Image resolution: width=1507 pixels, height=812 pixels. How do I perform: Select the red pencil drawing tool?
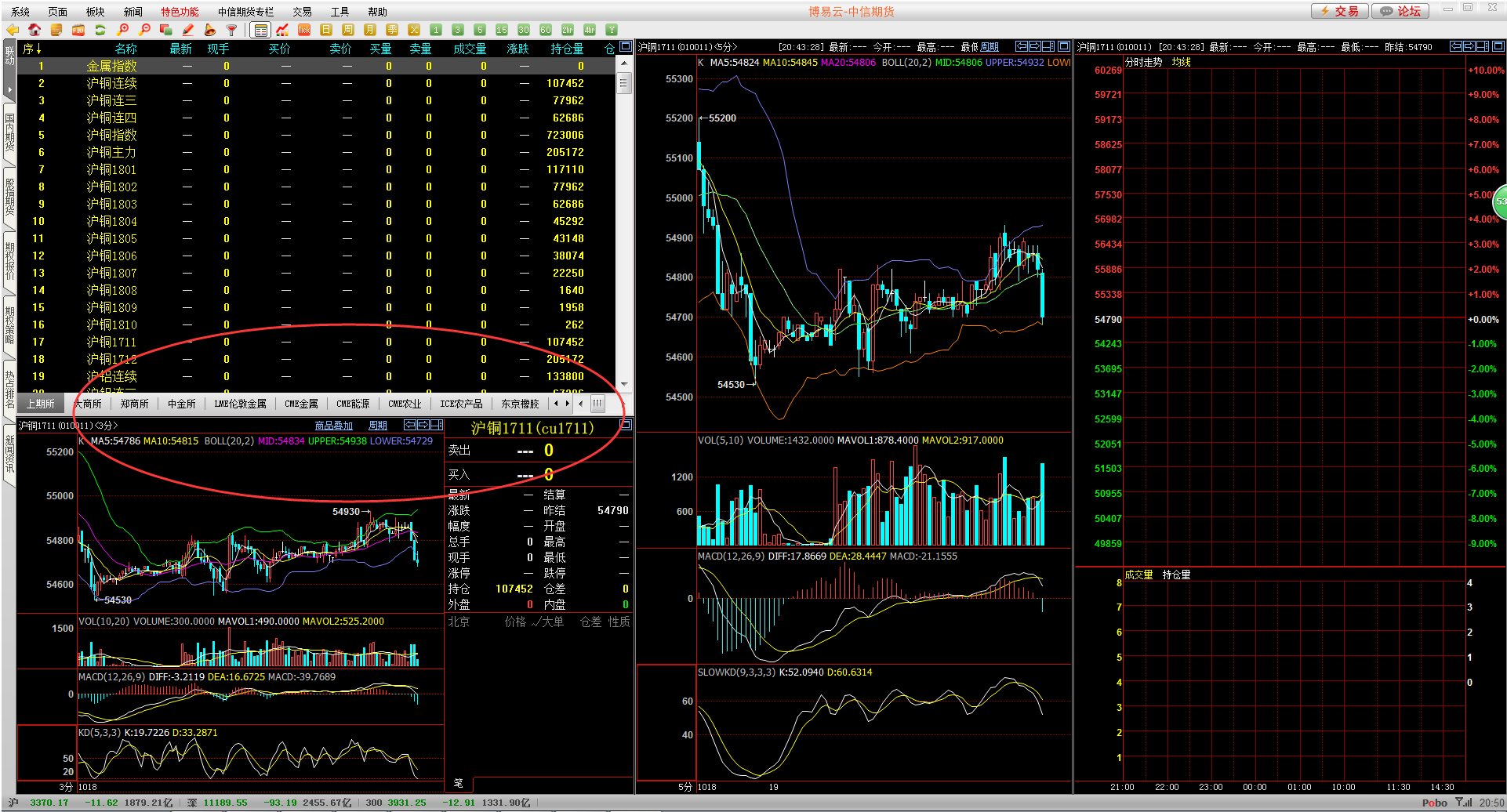[x=187, y=30]
